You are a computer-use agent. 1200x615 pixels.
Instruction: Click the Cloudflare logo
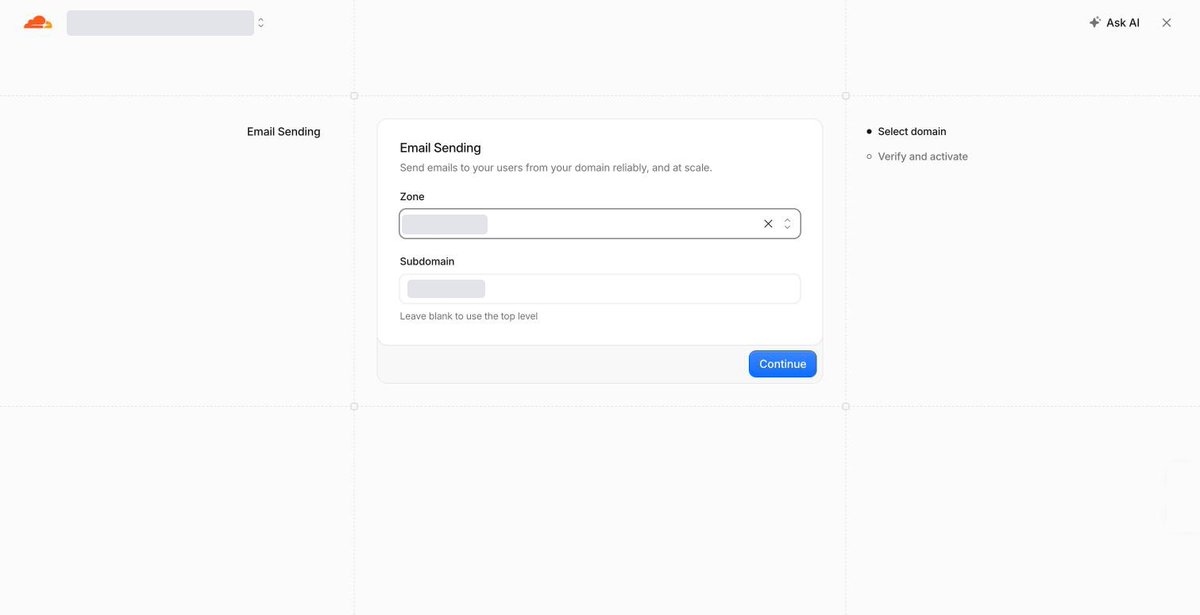38,22
